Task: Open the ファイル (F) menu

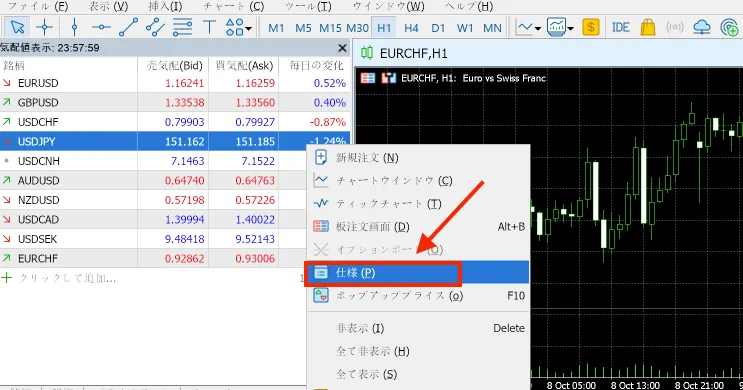Action: click(x=38, y=6)
